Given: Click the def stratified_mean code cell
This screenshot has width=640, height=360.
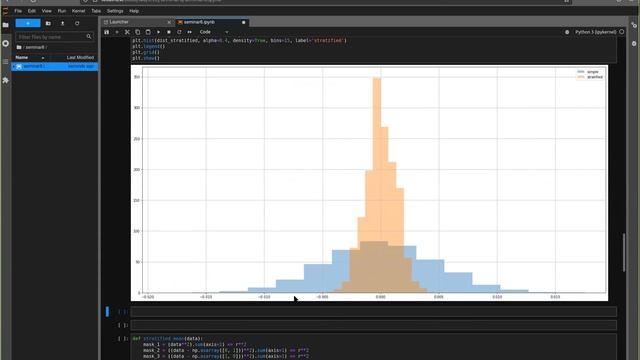Looking at the screenshot, I should point(373,347).
